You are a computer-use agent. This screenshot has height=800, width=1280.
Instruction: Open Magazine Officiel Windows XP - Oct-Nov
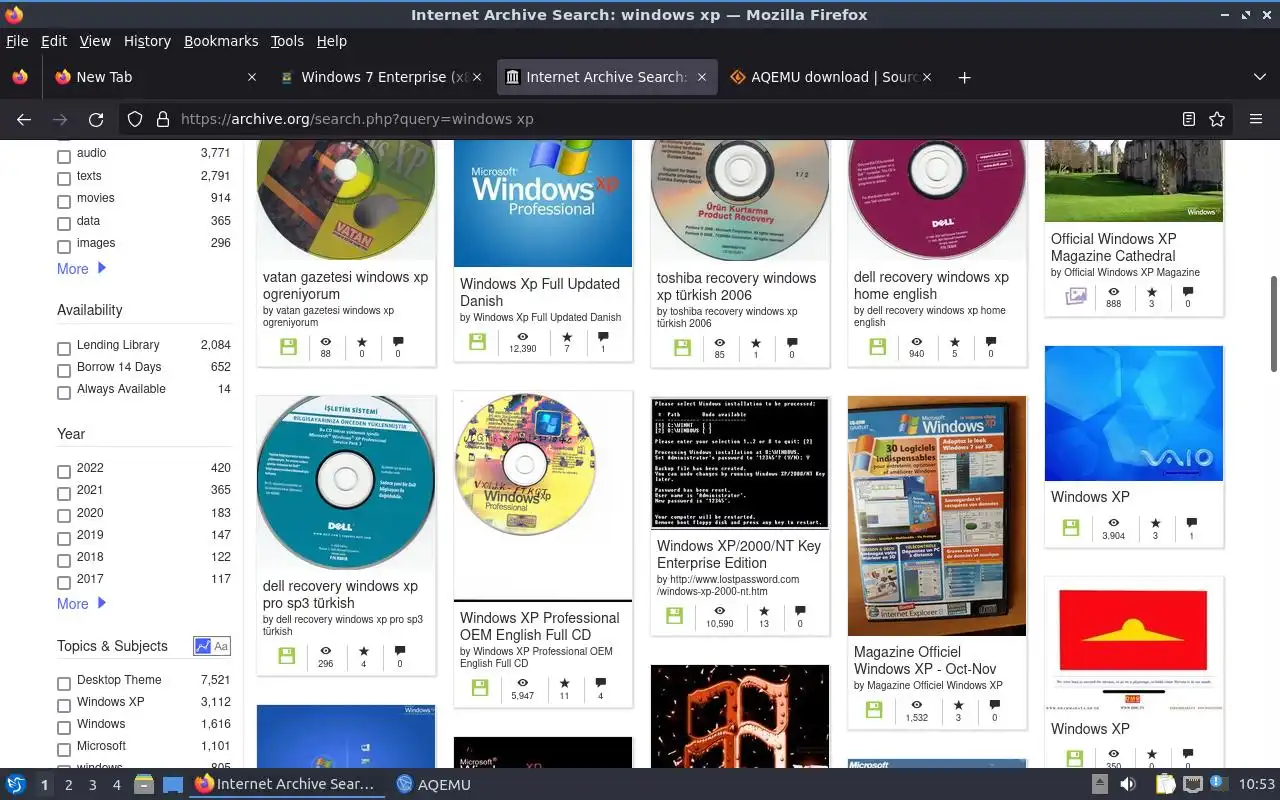point(925,660)
